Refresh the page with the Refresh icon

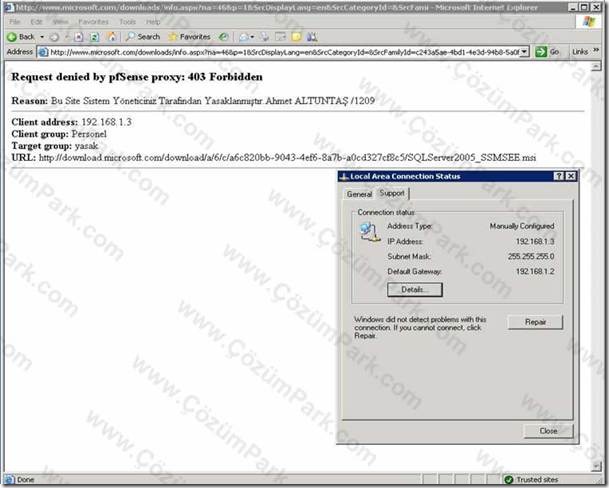(x=94, y=37)
